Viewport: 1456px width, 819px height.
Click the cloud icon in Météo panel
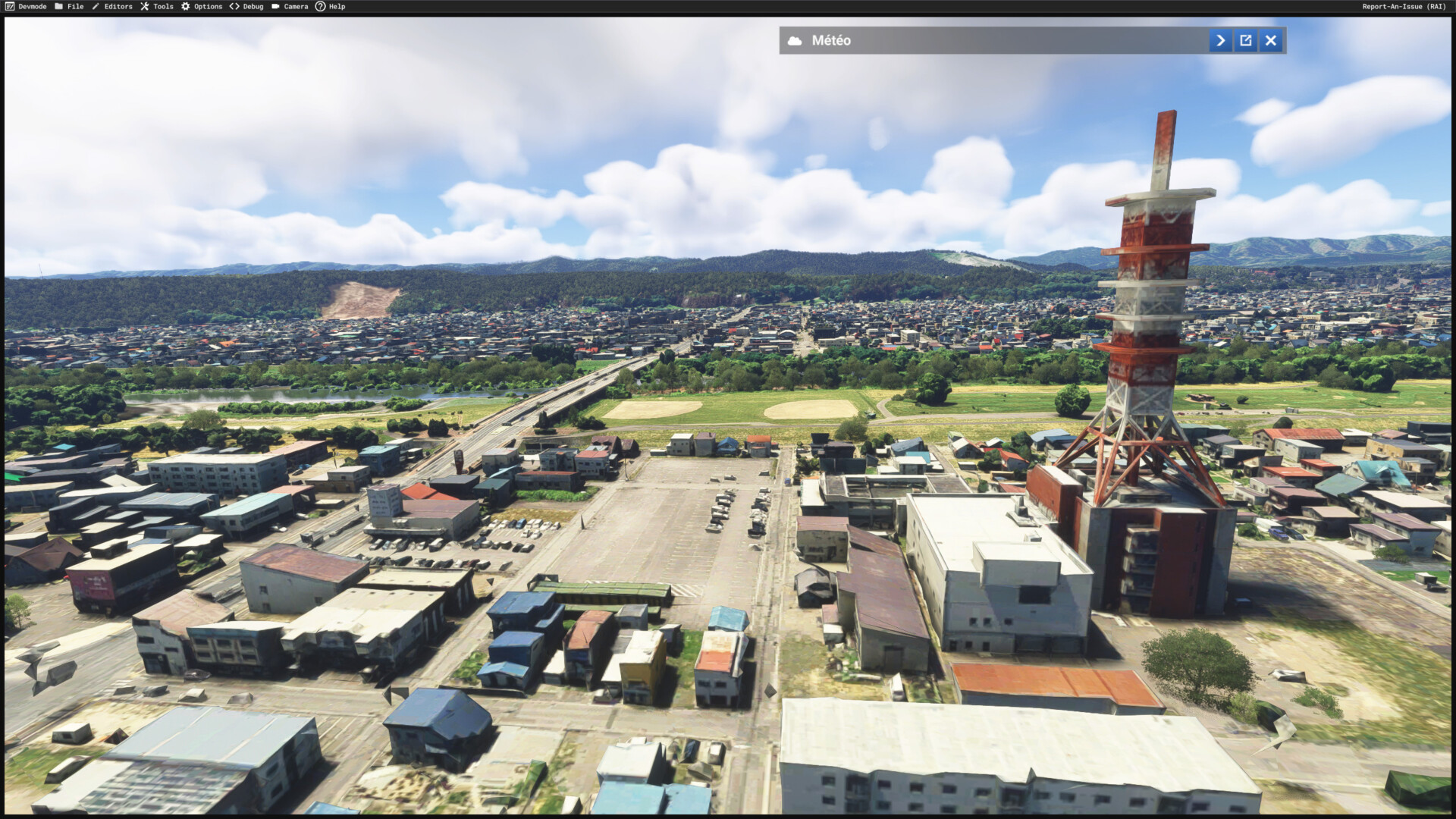pos(795,41)
